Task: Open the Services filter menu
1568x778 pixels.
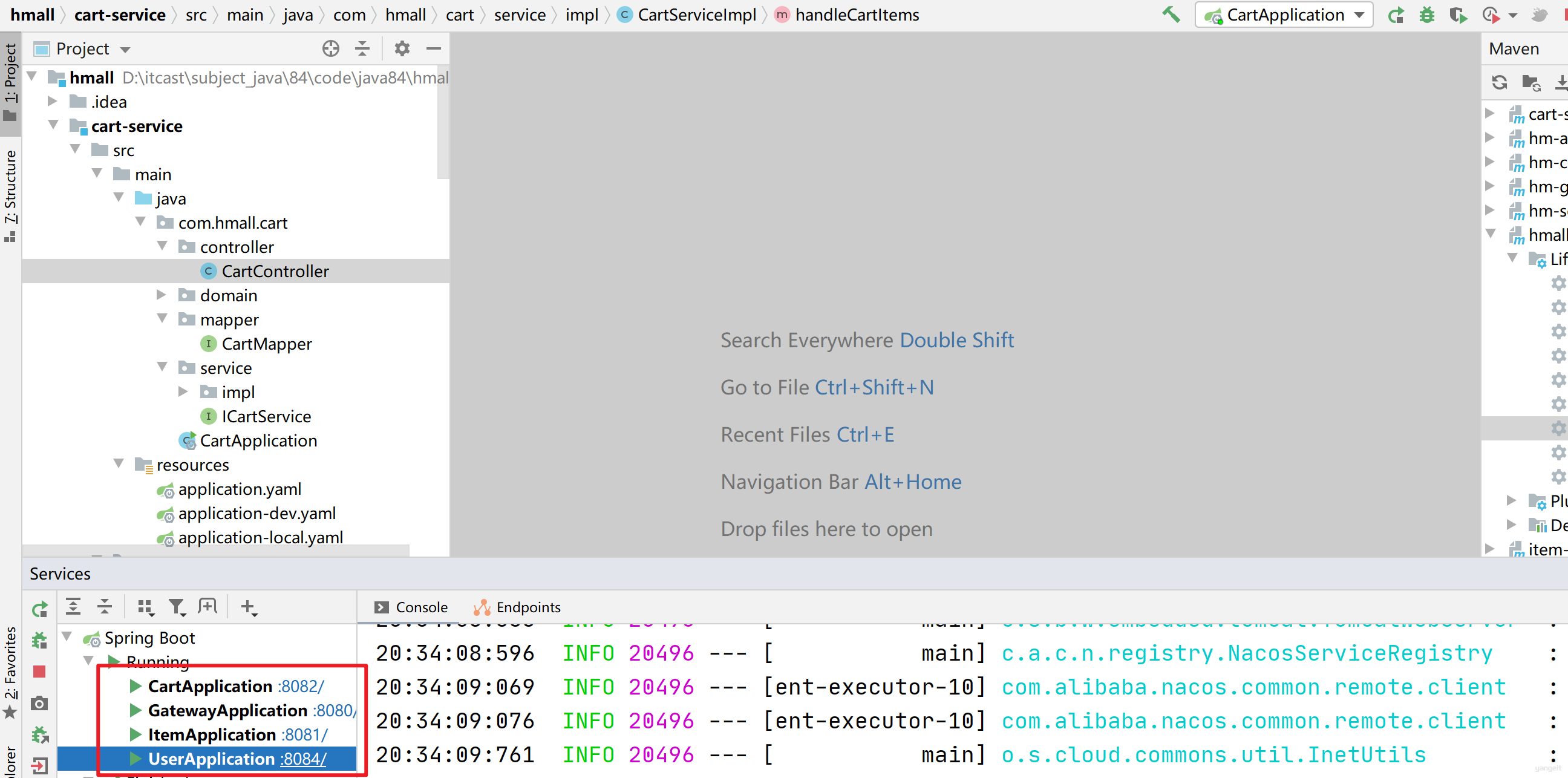Action: pyautogui.click(x=177, y=607)
